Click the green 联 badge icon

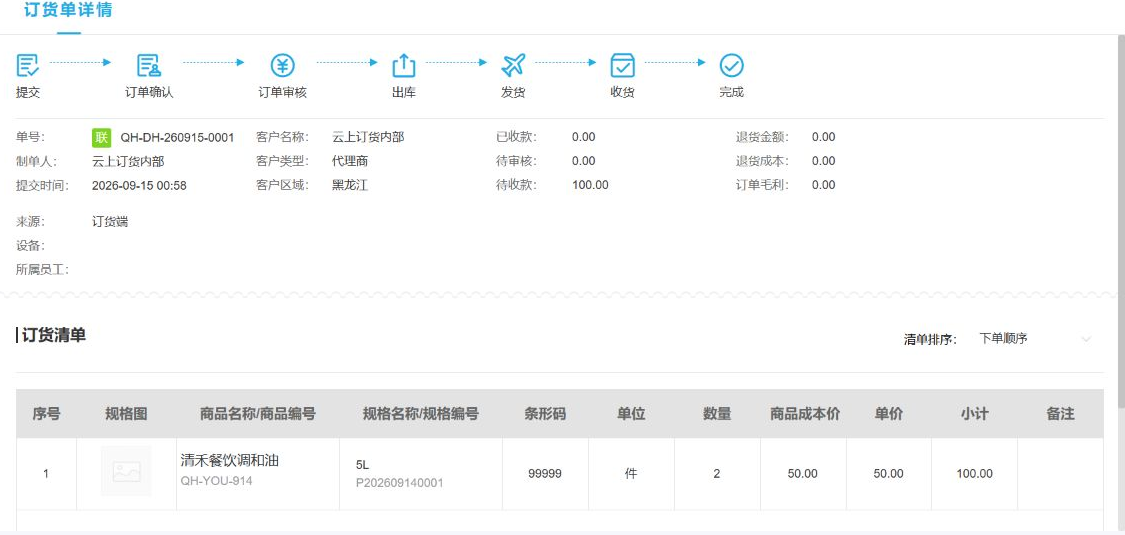click(x=102, y=137)
